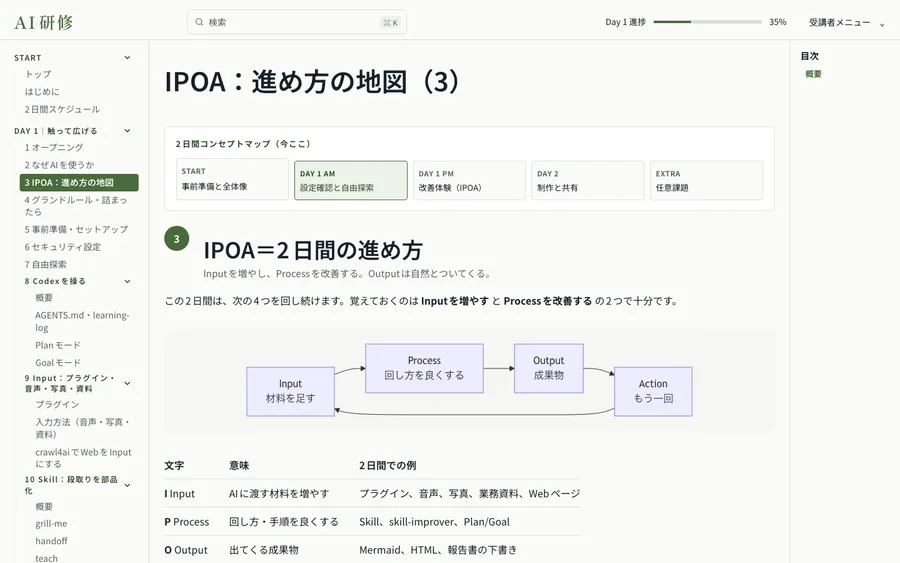
Task: Open the 受講者メニュー dropdown
Action: (x=847, y=22)
